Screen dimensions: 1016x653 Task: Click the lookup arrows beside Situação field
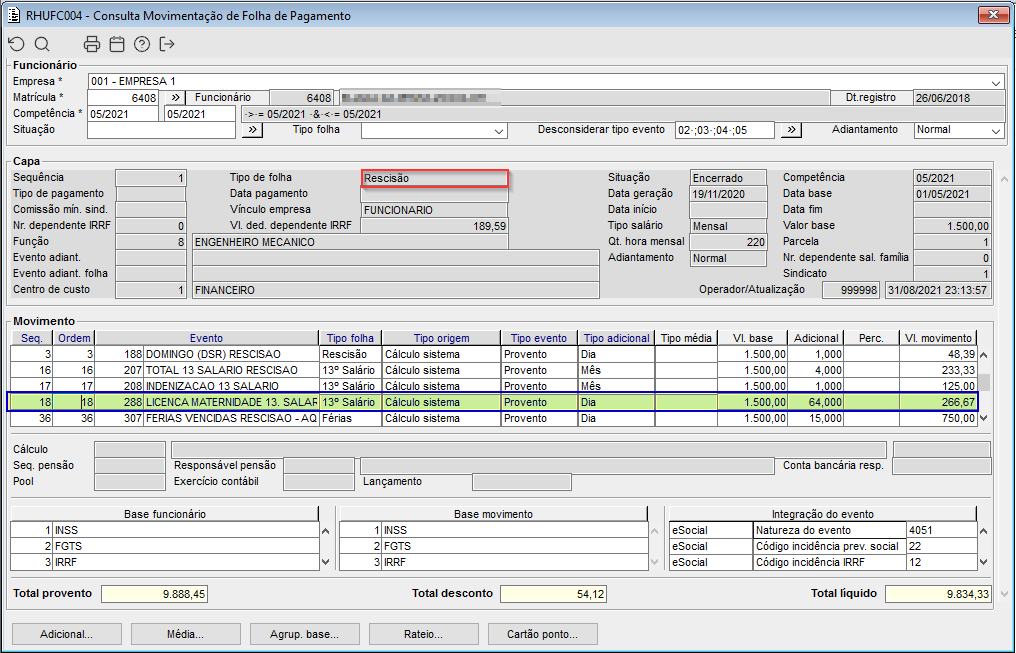(251, 130)
